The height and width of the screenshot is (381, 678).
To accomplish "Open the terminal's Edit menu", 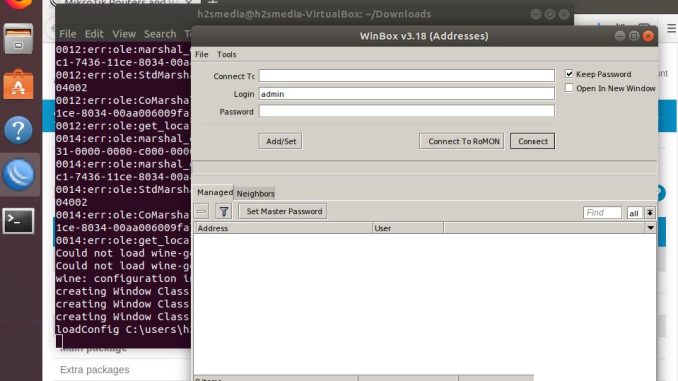I will [94, 34].
